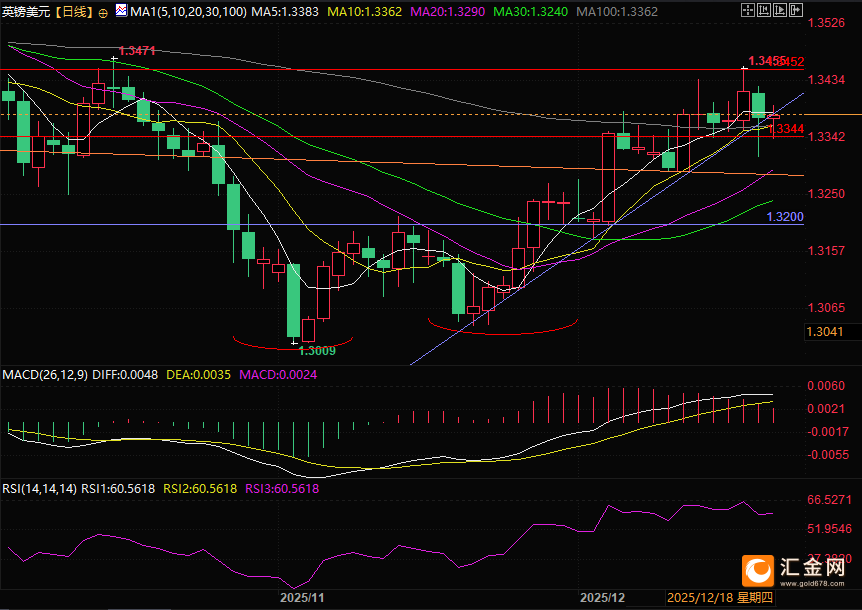Click the blue 1.3200 level label
The height and width of the screenshot is (610, 862).
[x=785, y=217]
